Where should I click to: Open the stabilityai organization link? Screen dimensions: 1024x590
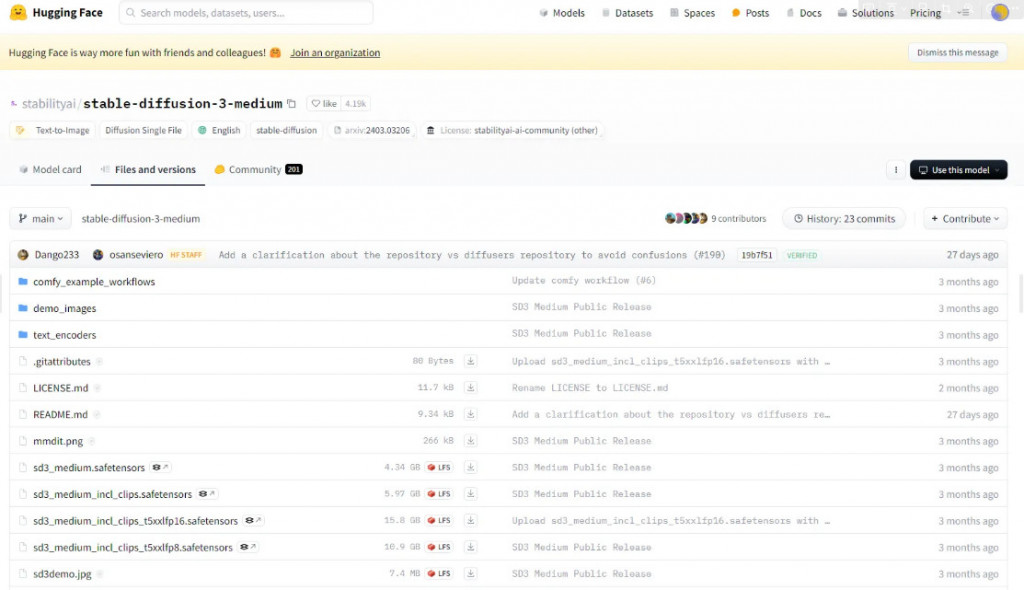(x=48, y=103)
